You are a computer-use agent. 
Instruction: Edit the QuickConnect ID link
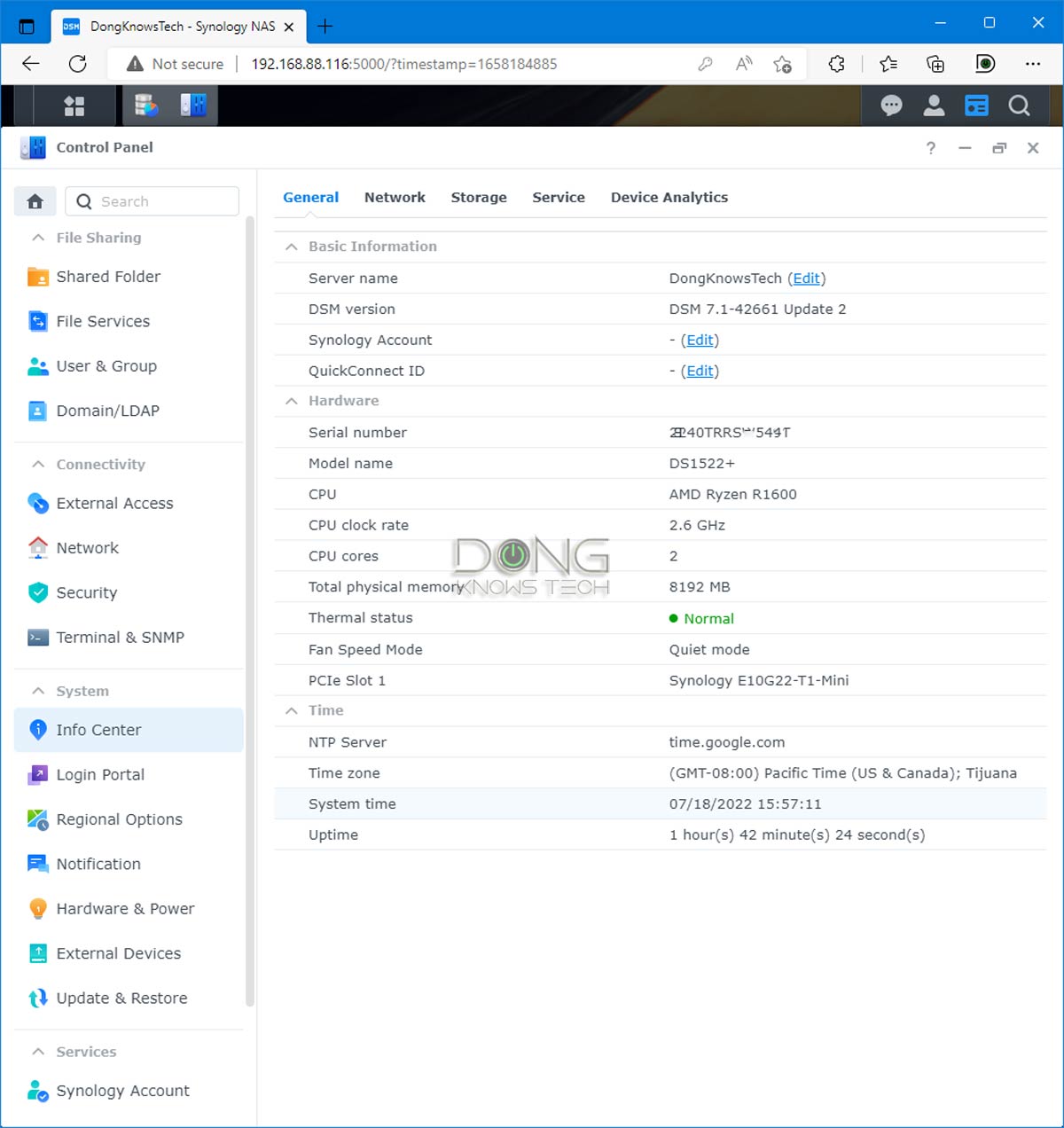tap(700, 372)
